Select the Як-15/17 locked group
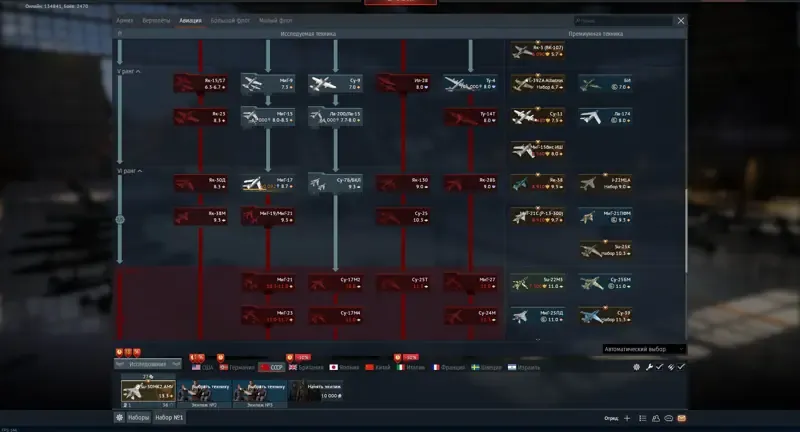The image size is (800, 432). tap(201, 84)
